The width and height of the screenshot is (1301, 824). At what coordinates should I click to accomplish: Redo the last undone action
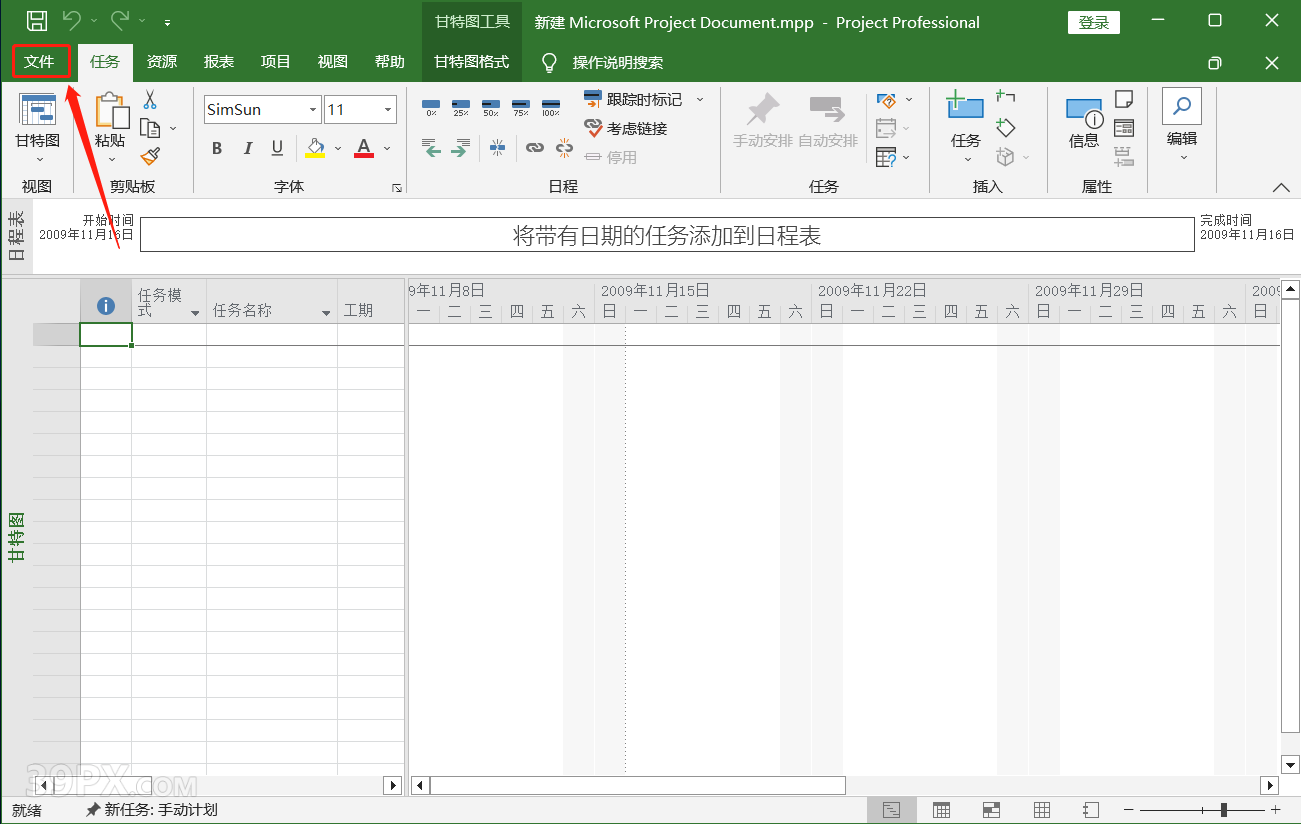pyautogui.click(x=120, y=20)
